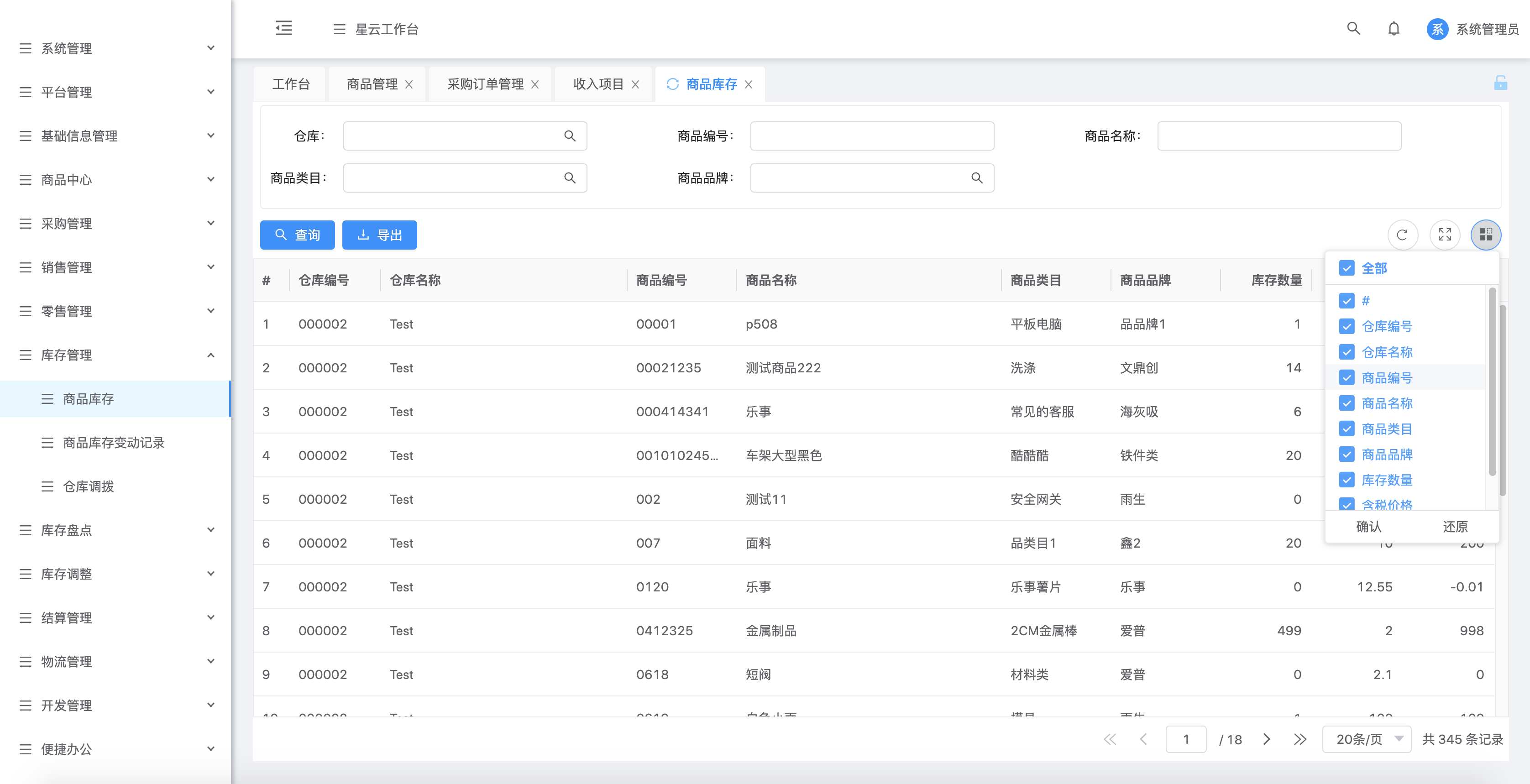Focus the 商品名称 input field
Viewport: 1530px width, 784px height.
tap(1279, 136)
